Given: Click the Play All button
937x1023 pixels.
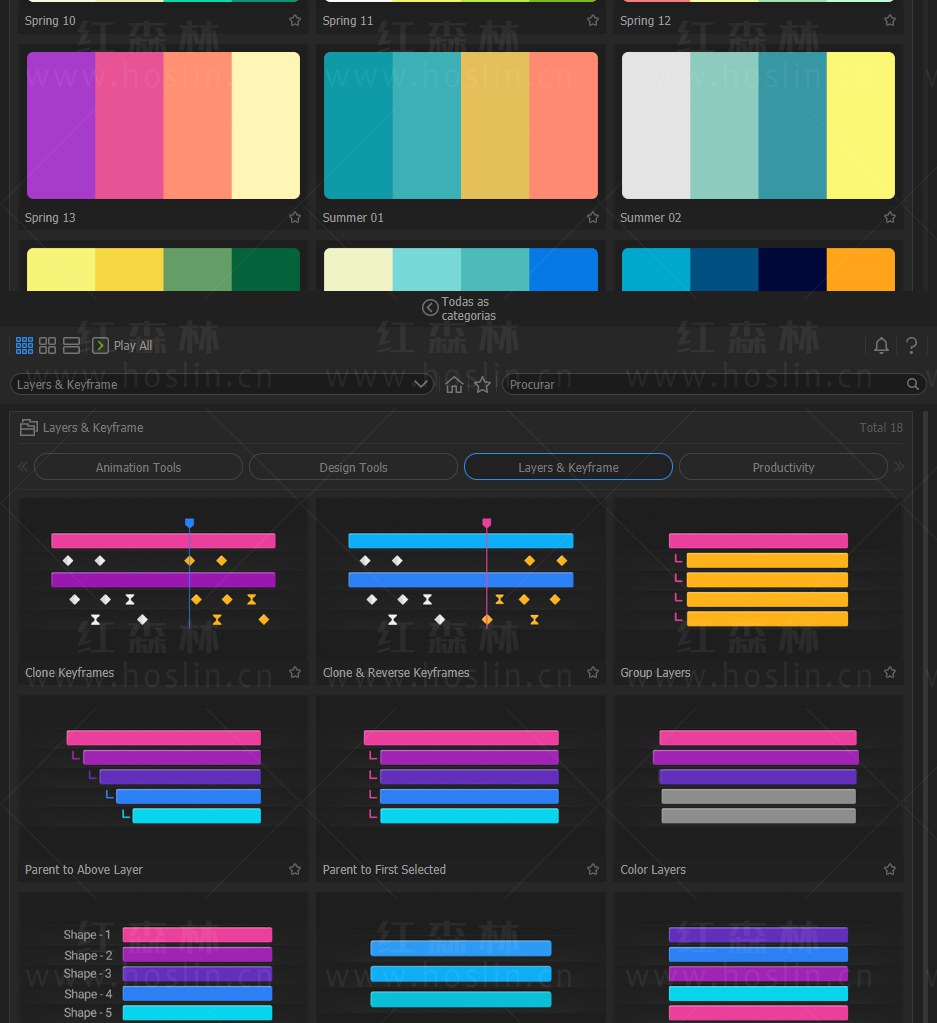Looking at the screenshot, I should [x=123, y=345].
